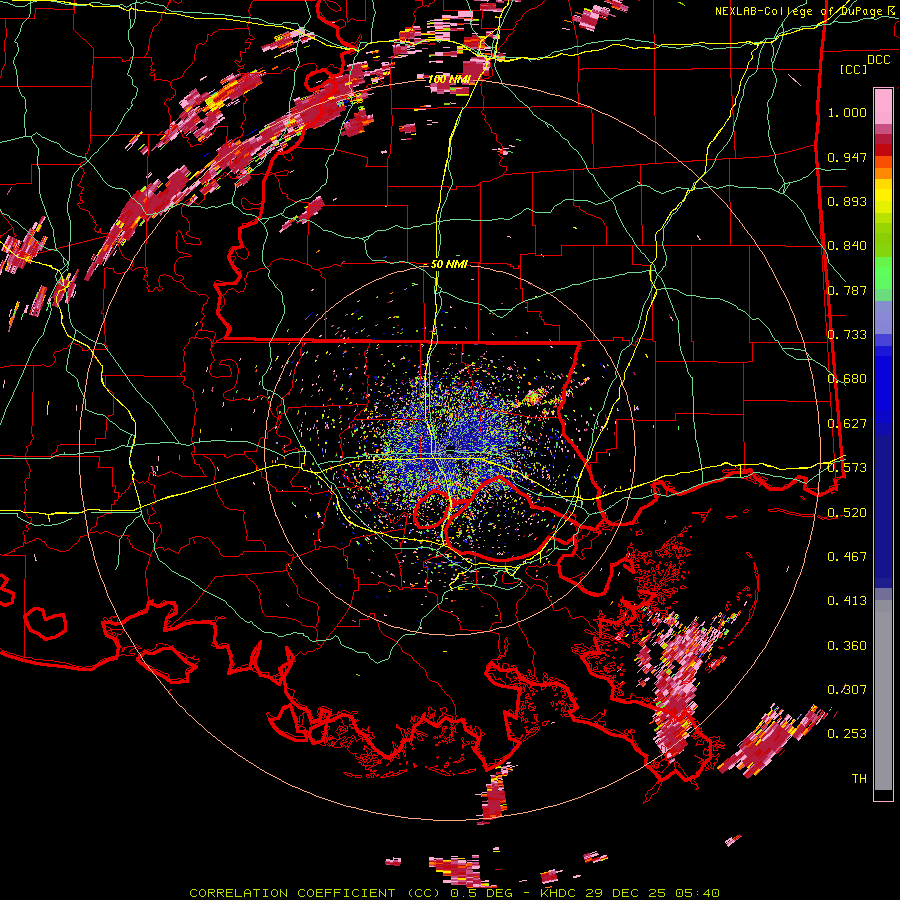Select the 0.307 scale label
The image size is (900, 900).
847,689
